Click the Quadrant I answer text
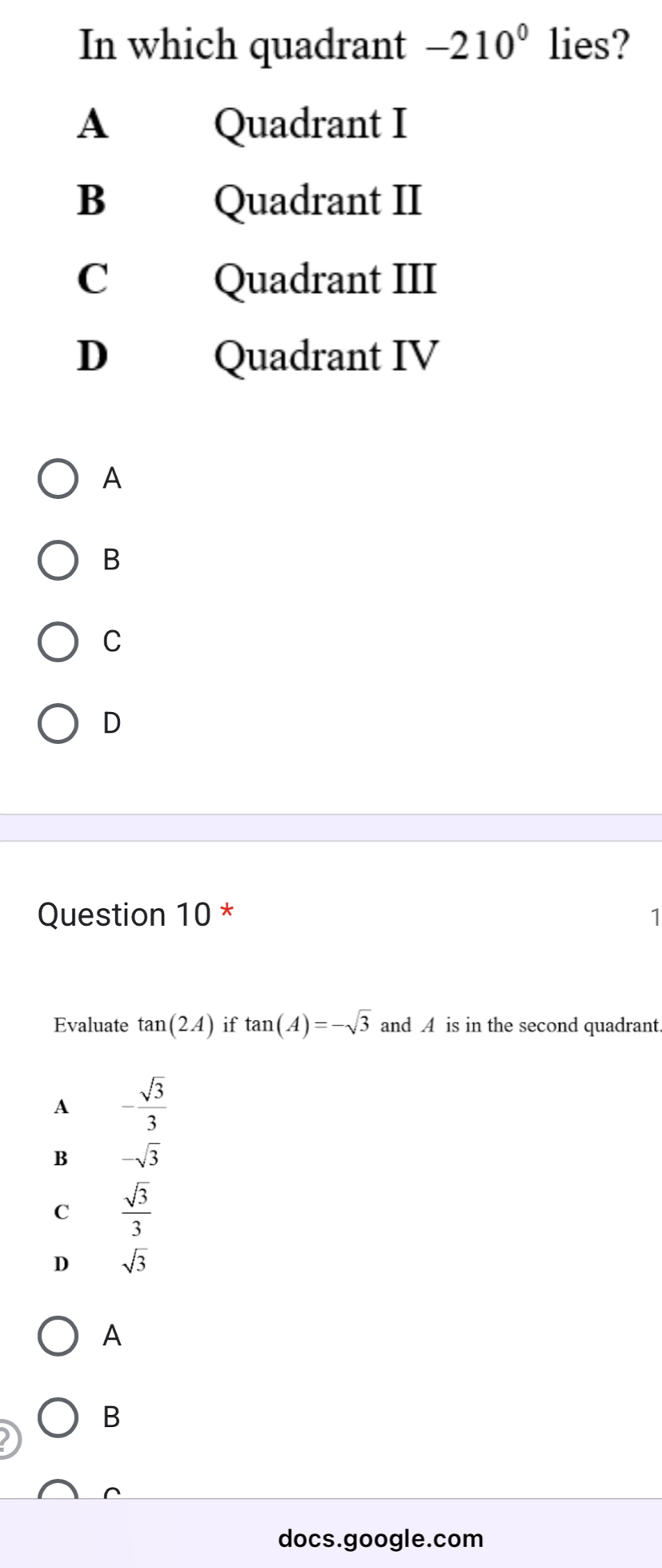 pyautogui.click(x=312, y=125)
